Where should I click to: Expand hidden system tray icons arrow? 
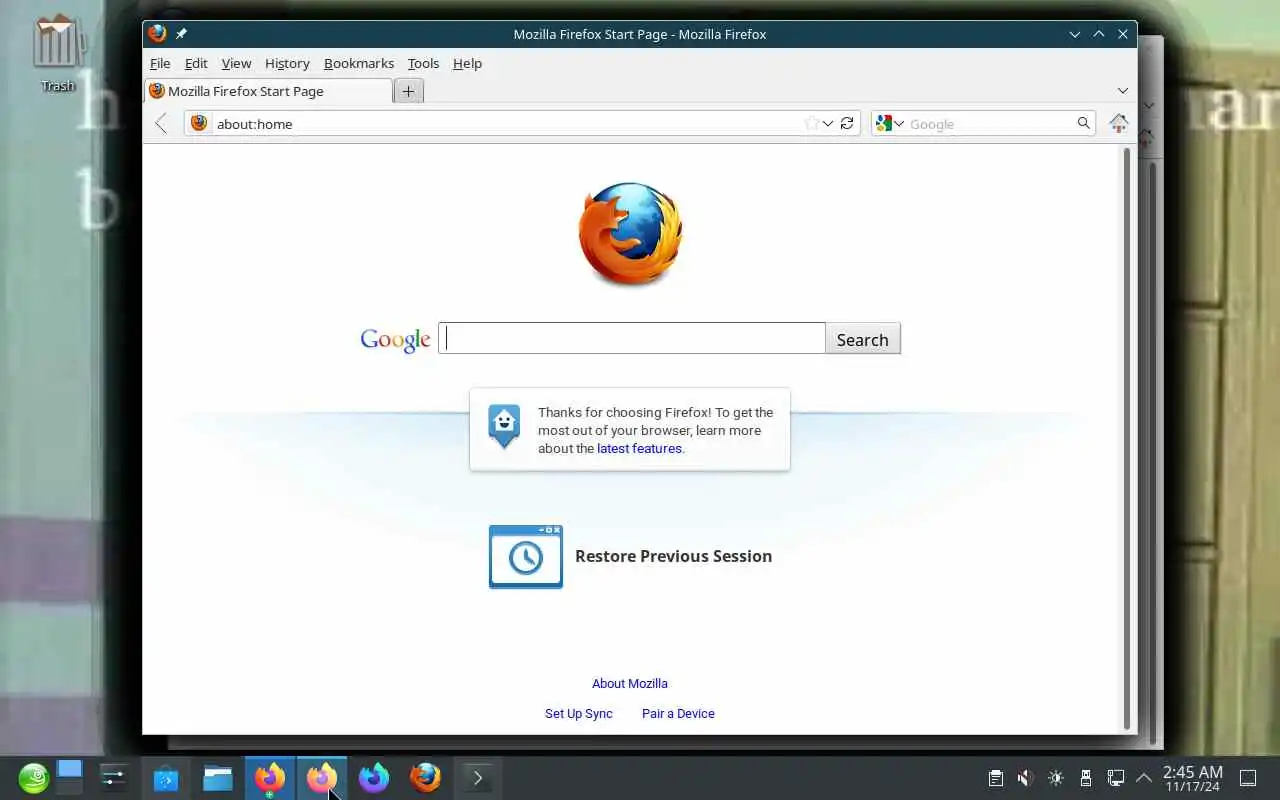point(1144,777)
